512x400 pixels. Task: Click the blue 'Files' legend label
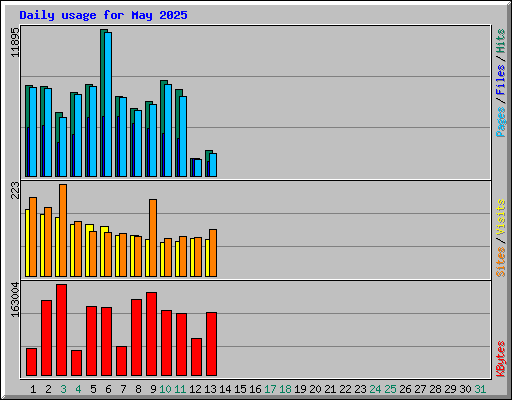pos(501,80)
